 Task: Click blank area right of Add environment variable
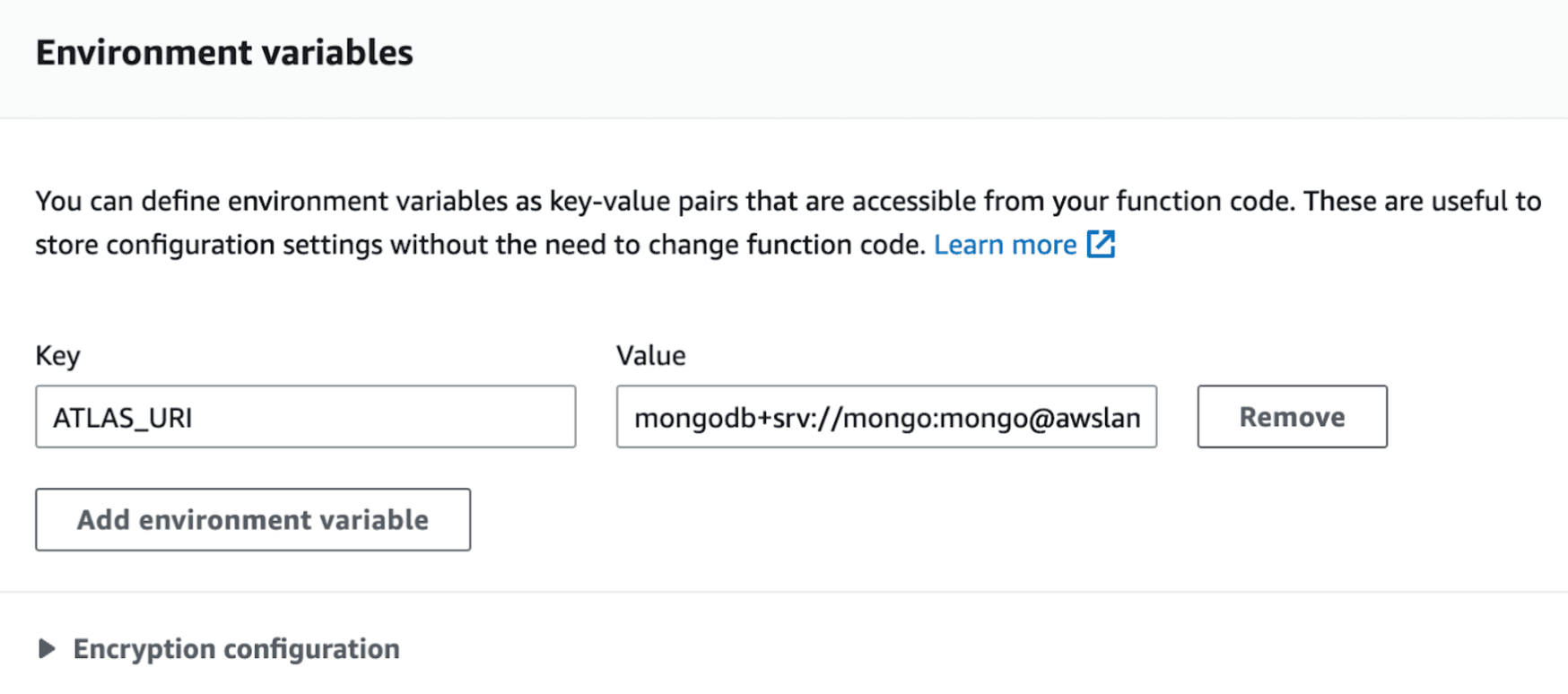[897, 520]
